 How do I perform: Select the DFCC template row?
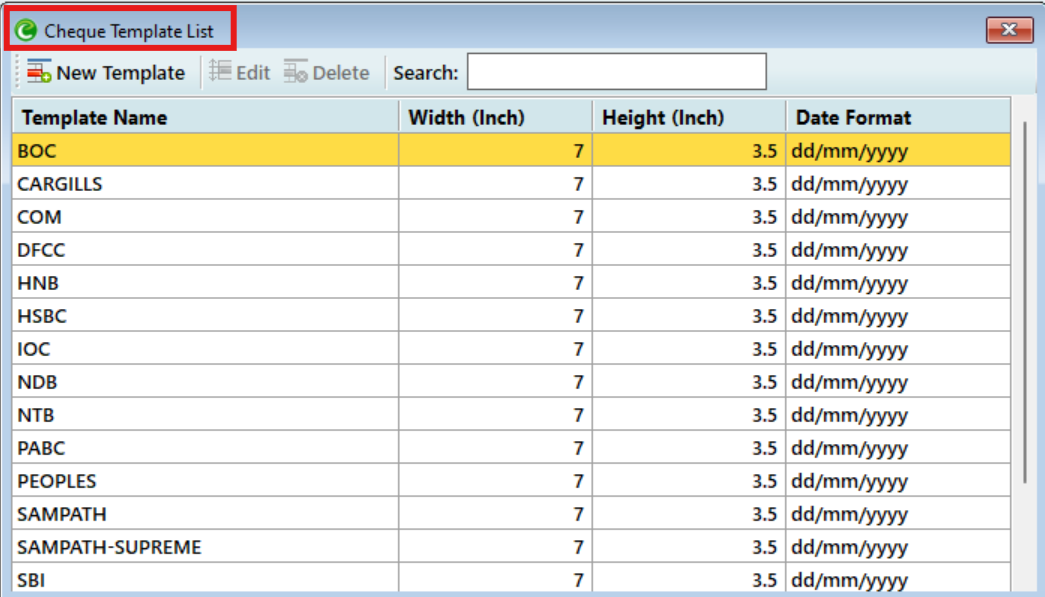[x=511, y=249]
